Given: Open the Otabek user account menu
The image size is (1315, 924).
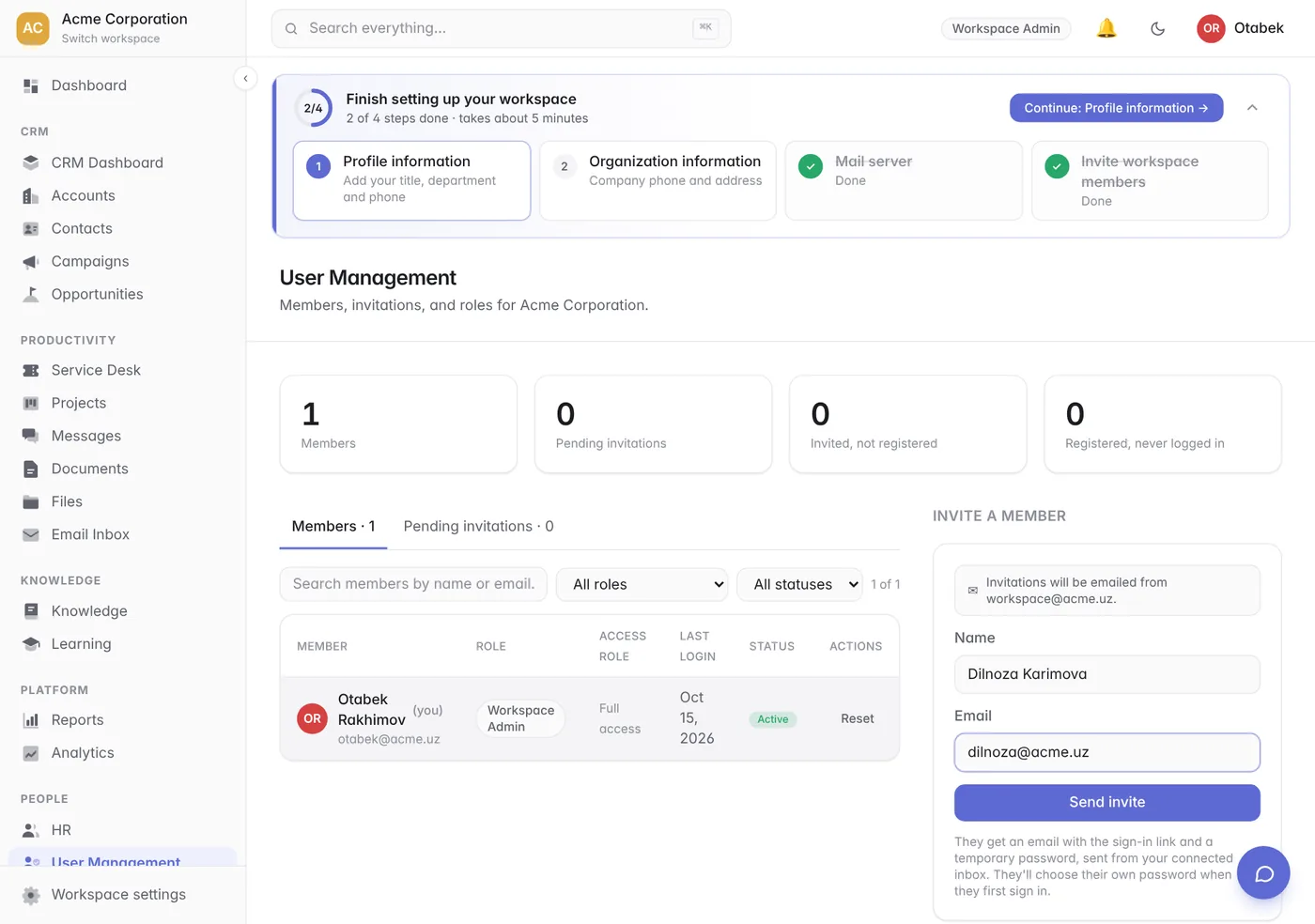Looking at the screenshot, I should coord(1240,28).
